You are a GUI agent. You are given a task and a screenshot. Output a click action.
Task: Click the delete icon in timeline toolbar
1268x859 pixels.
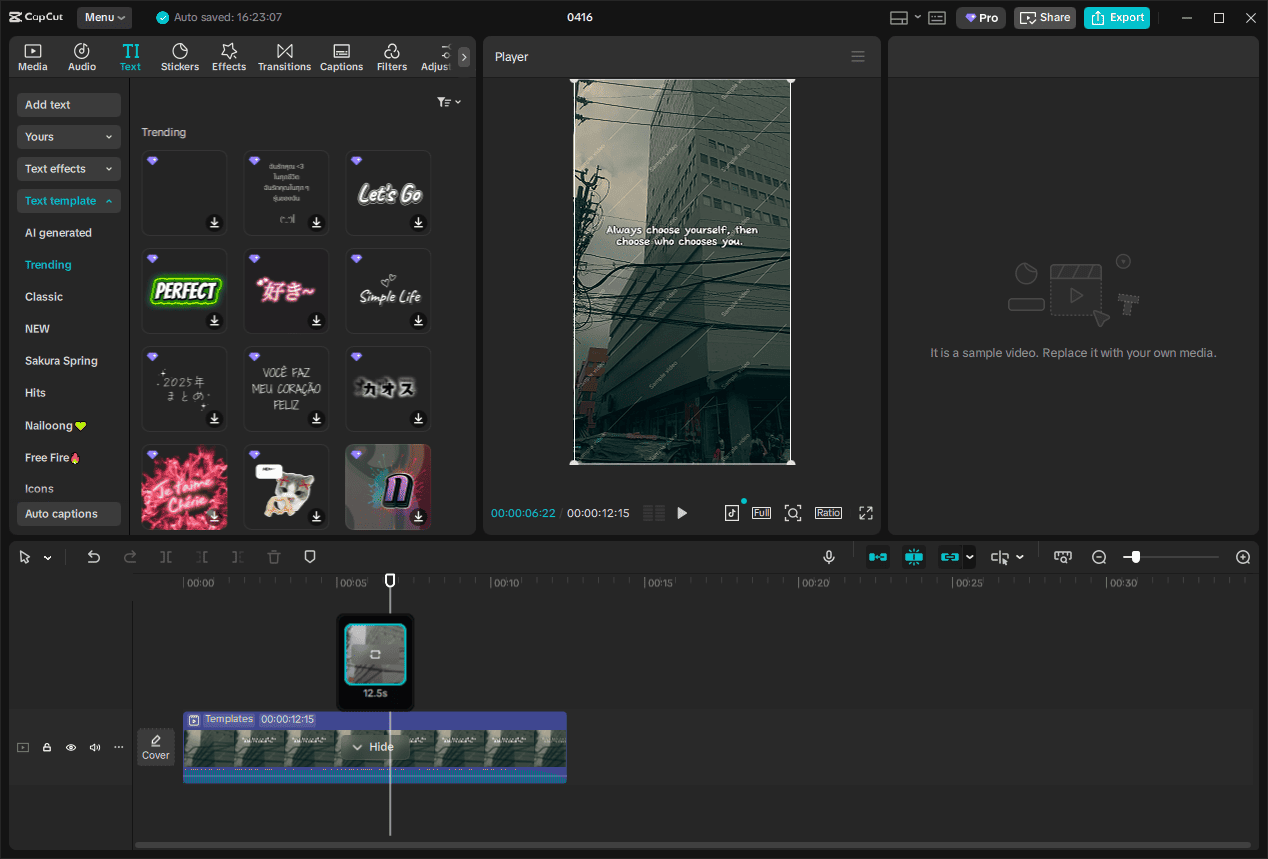click(x=273, y=556)
